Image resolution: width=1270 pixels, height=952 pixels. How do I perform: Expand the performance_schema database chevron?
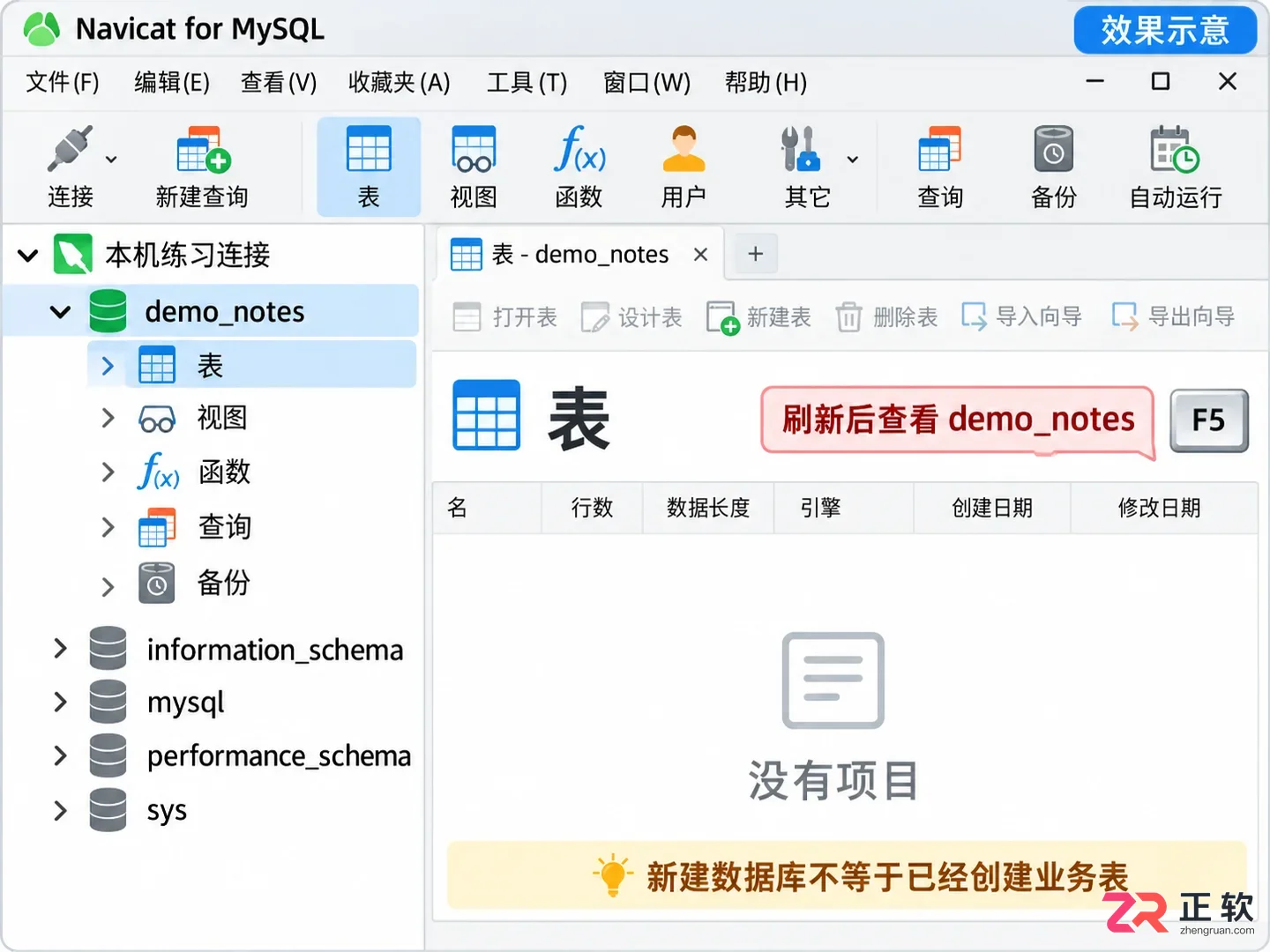click(x=60, y=756)
